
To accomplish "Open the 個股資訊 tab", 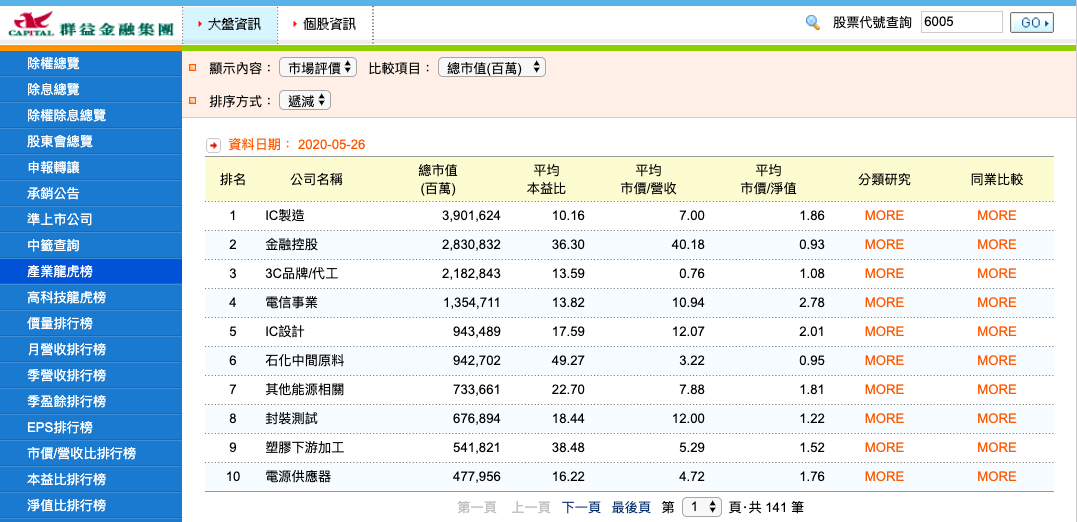I will pos(325,24).
